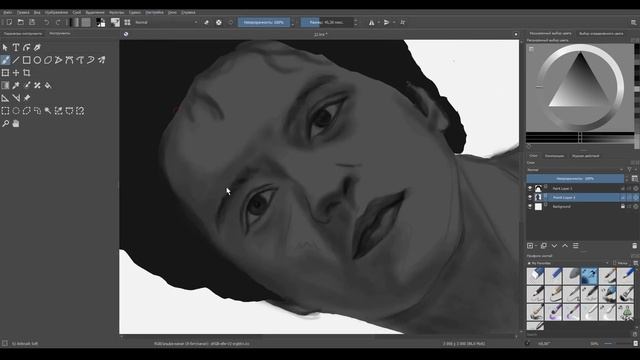The width and height of the screenshot is (640, 360).
Task: Switch to the Выбор определенного цвета tab
Action: coord(601,33)
